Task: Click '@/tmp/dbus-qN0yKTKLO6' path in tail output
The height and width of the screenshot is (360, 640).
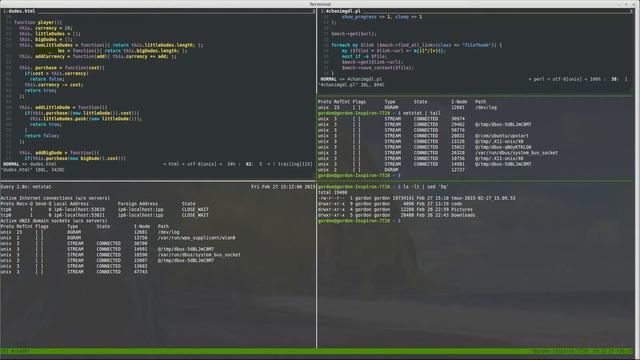Action: point(503,147)
